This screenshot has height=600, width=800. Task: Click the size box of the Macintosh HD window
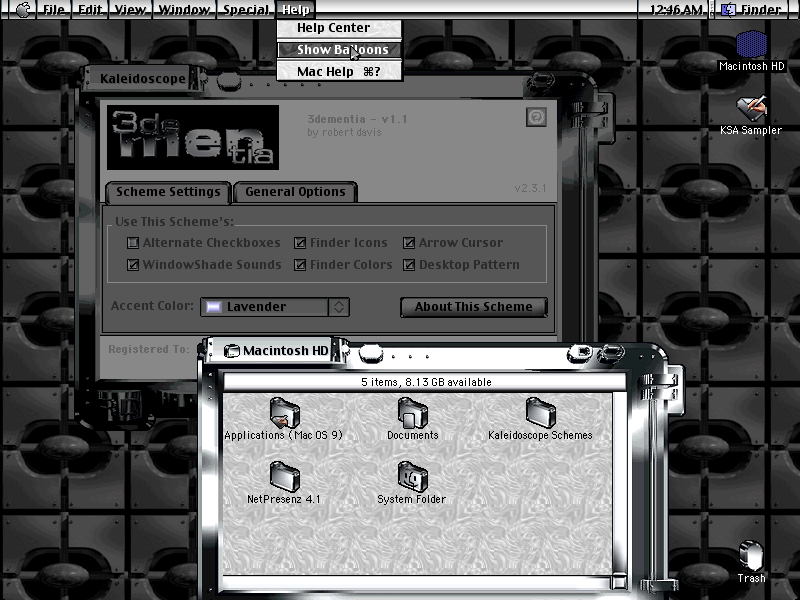tap(619, 582)
